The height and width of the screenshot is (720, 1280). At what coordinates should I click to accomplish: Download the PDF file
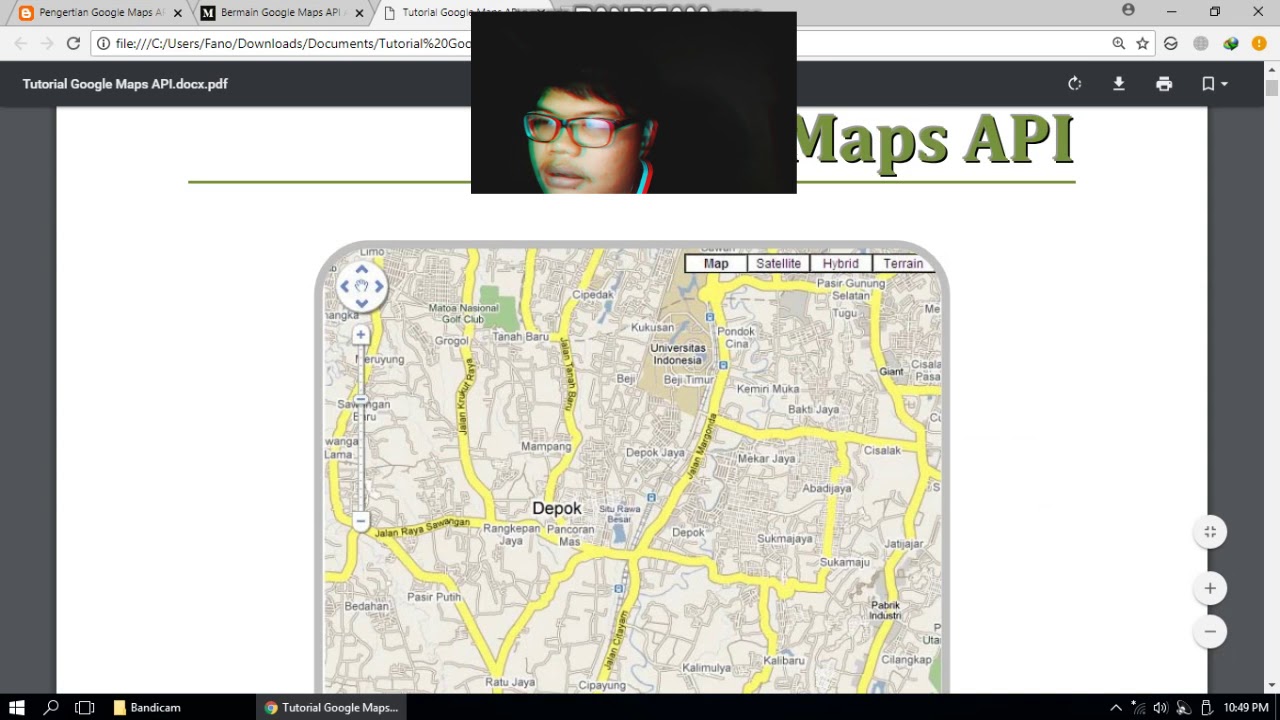coord(1119,84)
